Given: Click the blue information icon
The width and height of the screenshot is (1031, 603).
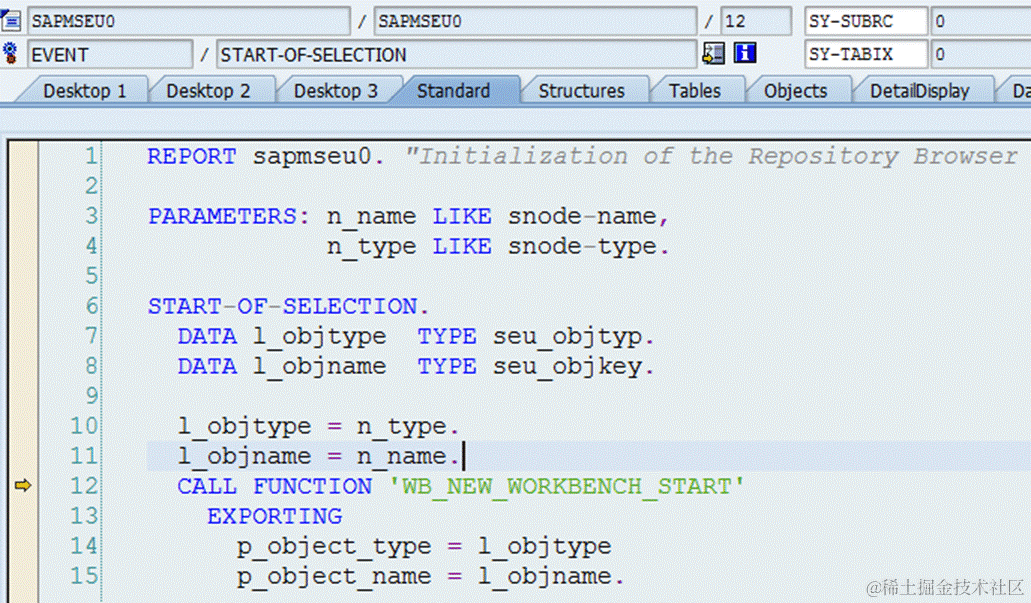Looking at the screenshot, I should click(745, 53).
